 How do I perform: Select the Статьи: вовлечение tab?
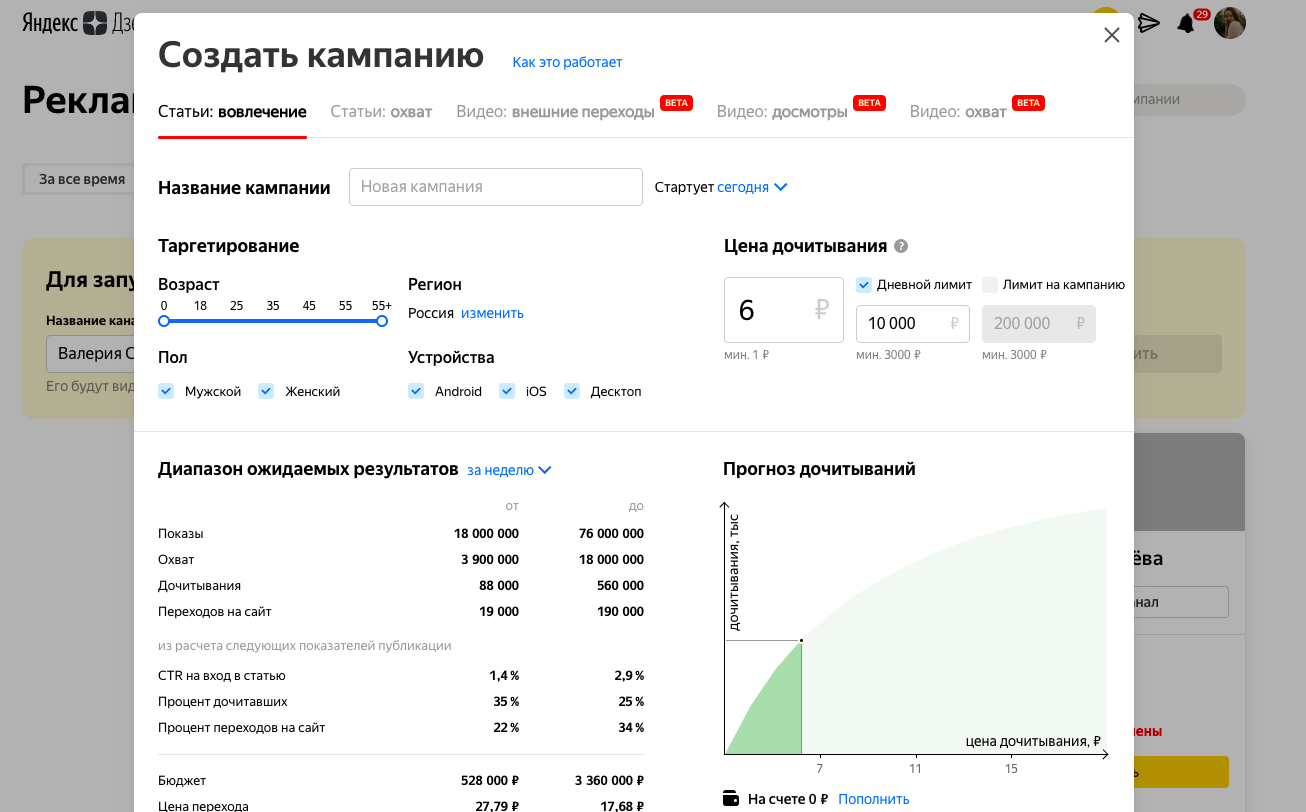[232, 112]
